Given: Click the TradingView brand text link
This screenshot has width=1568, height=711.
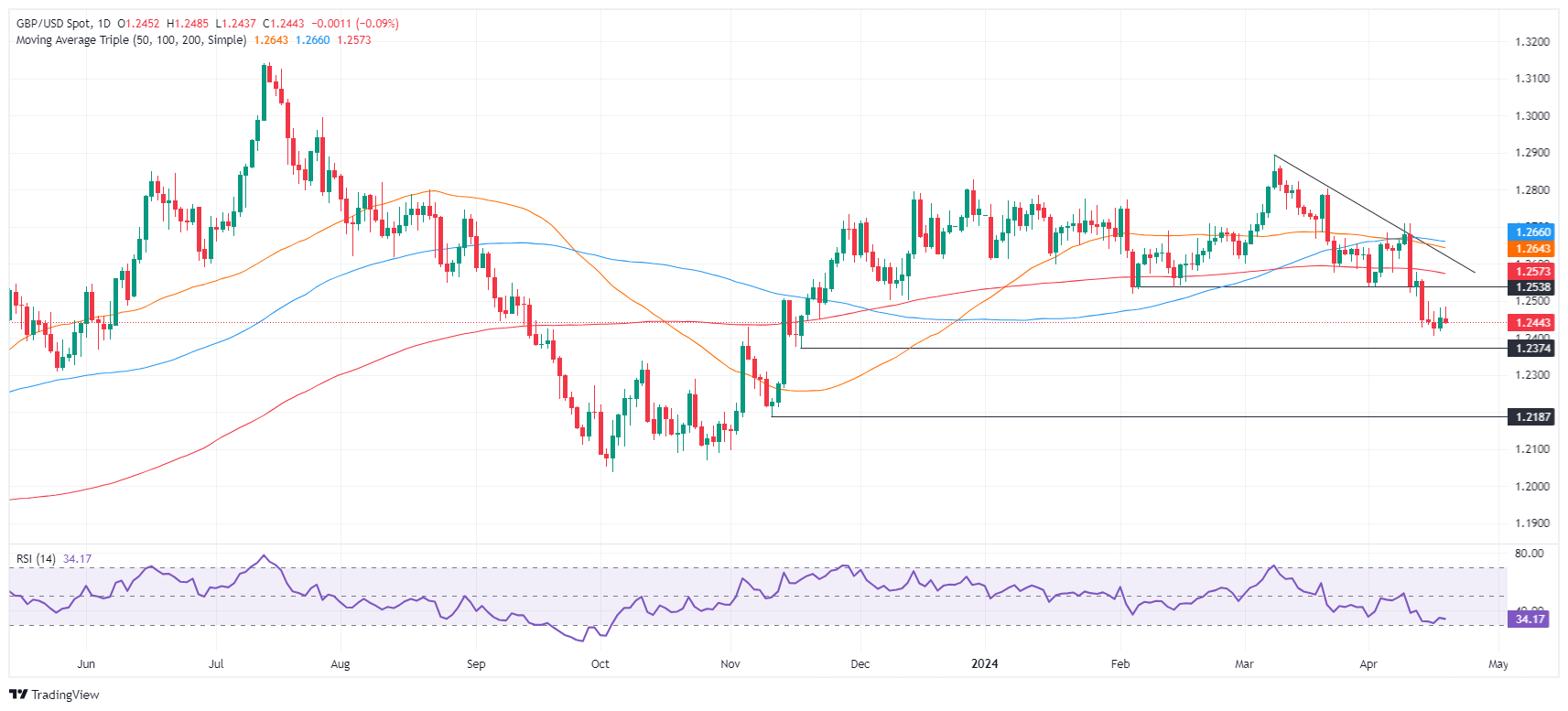Looking at the screenshot, I should tap(65, 695).
